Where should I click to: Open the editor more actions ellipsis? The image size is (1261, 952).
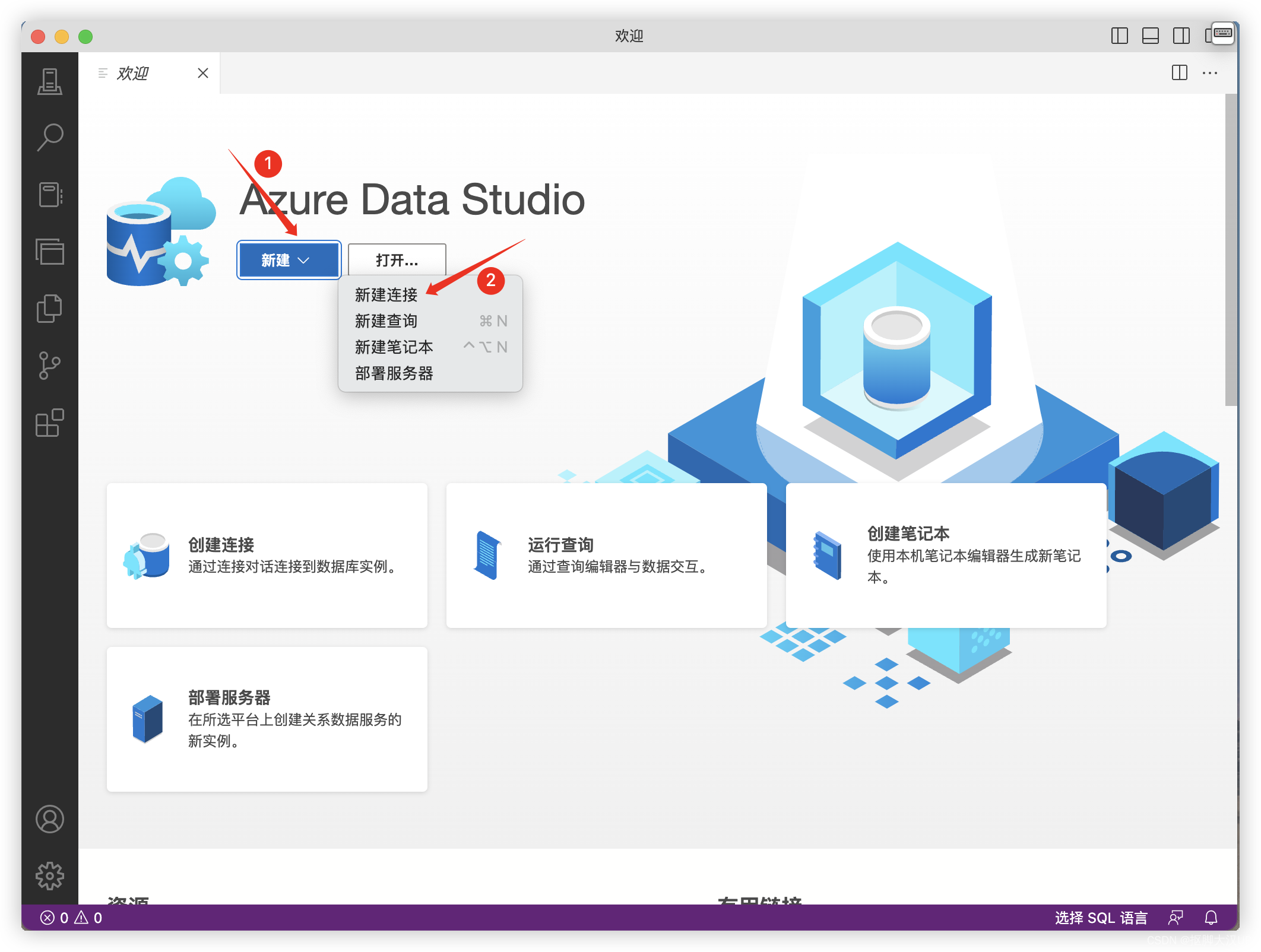1209,73
